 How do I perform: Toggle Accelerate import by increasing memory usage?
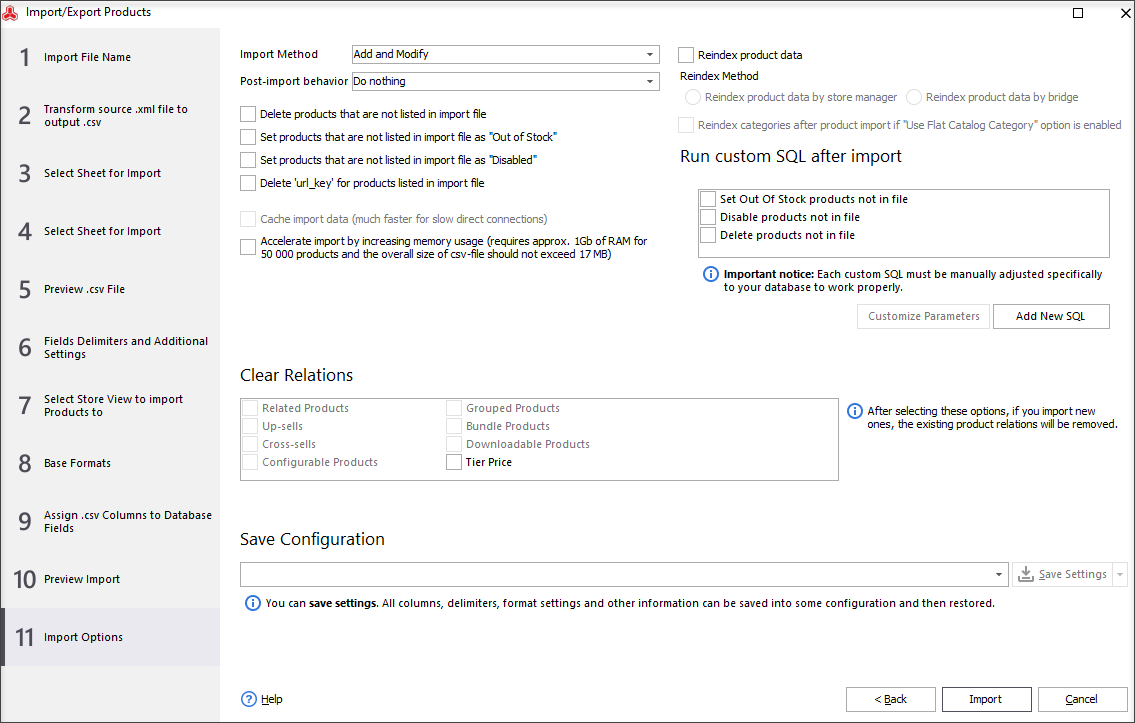[248, 247]
